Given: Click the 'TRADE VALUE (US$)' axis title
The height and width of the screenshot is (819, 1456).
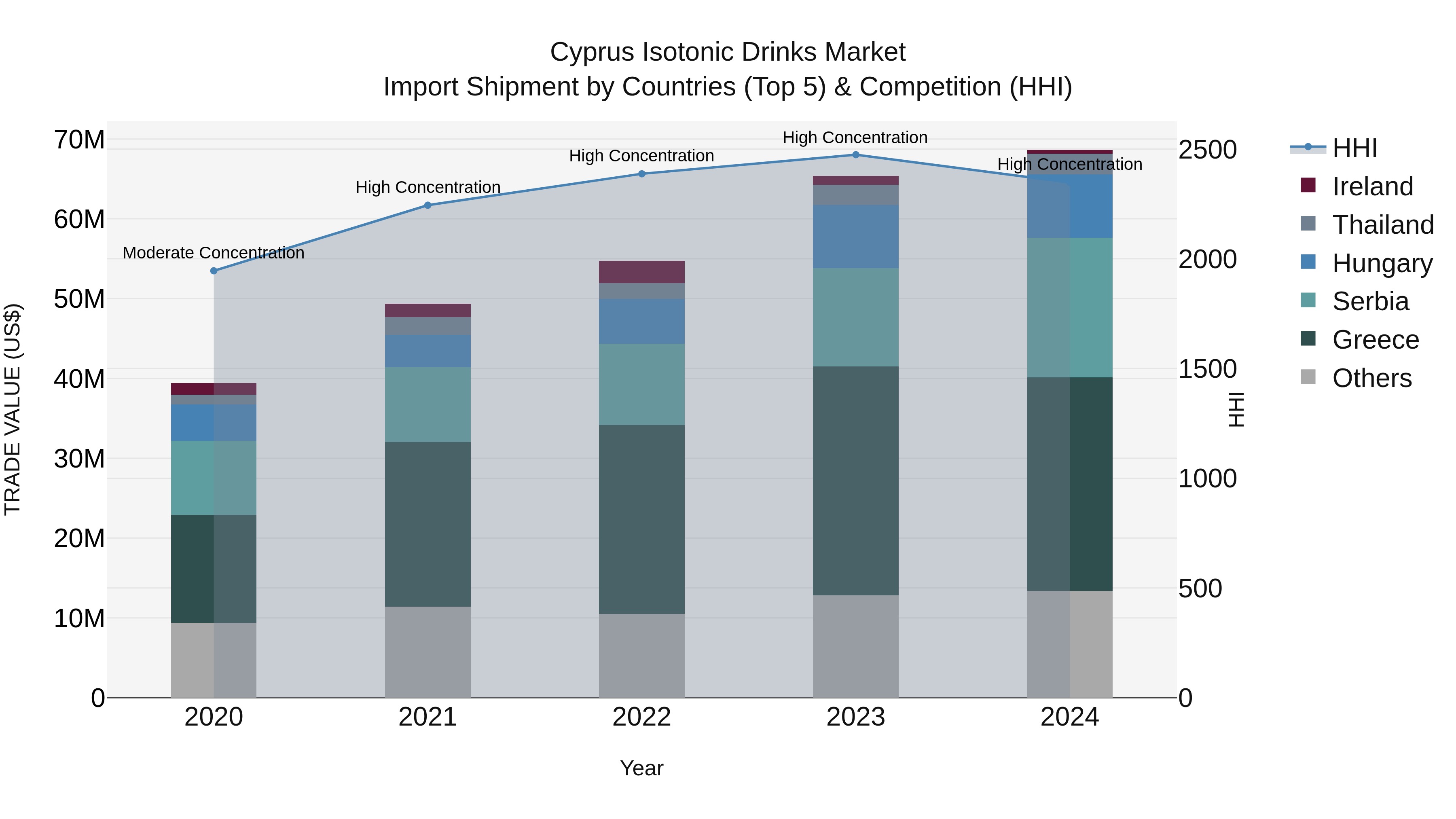Looking at the screenshot, I should point(13,409).
